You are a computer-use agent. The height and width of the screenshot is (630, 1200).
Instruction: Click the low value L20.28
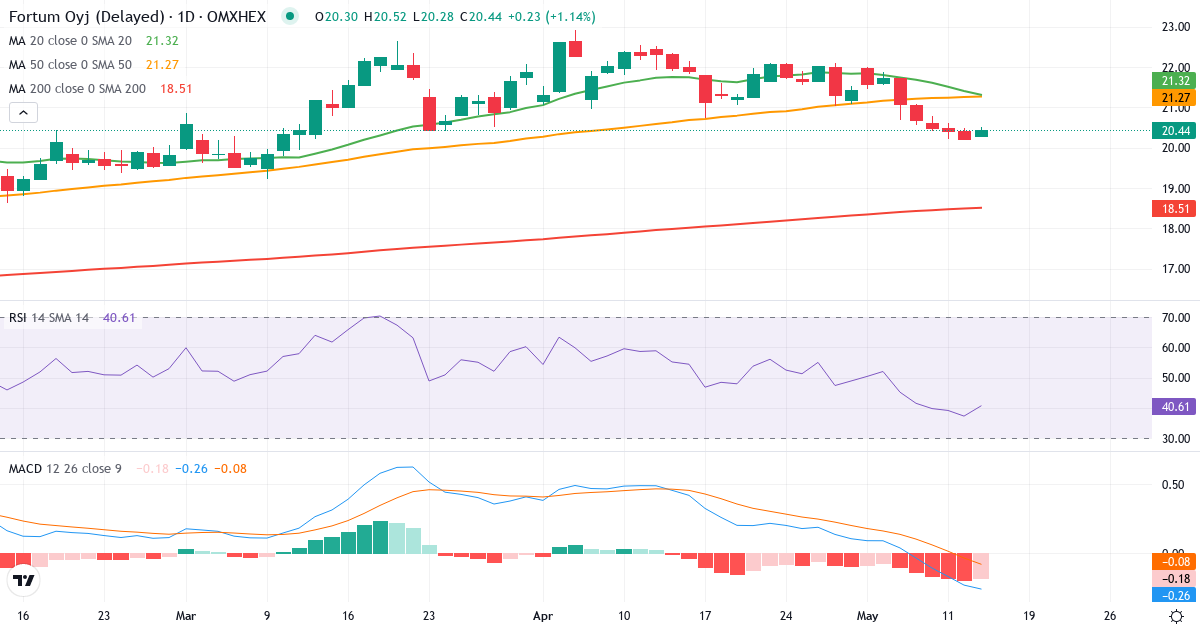coord(433,17)
